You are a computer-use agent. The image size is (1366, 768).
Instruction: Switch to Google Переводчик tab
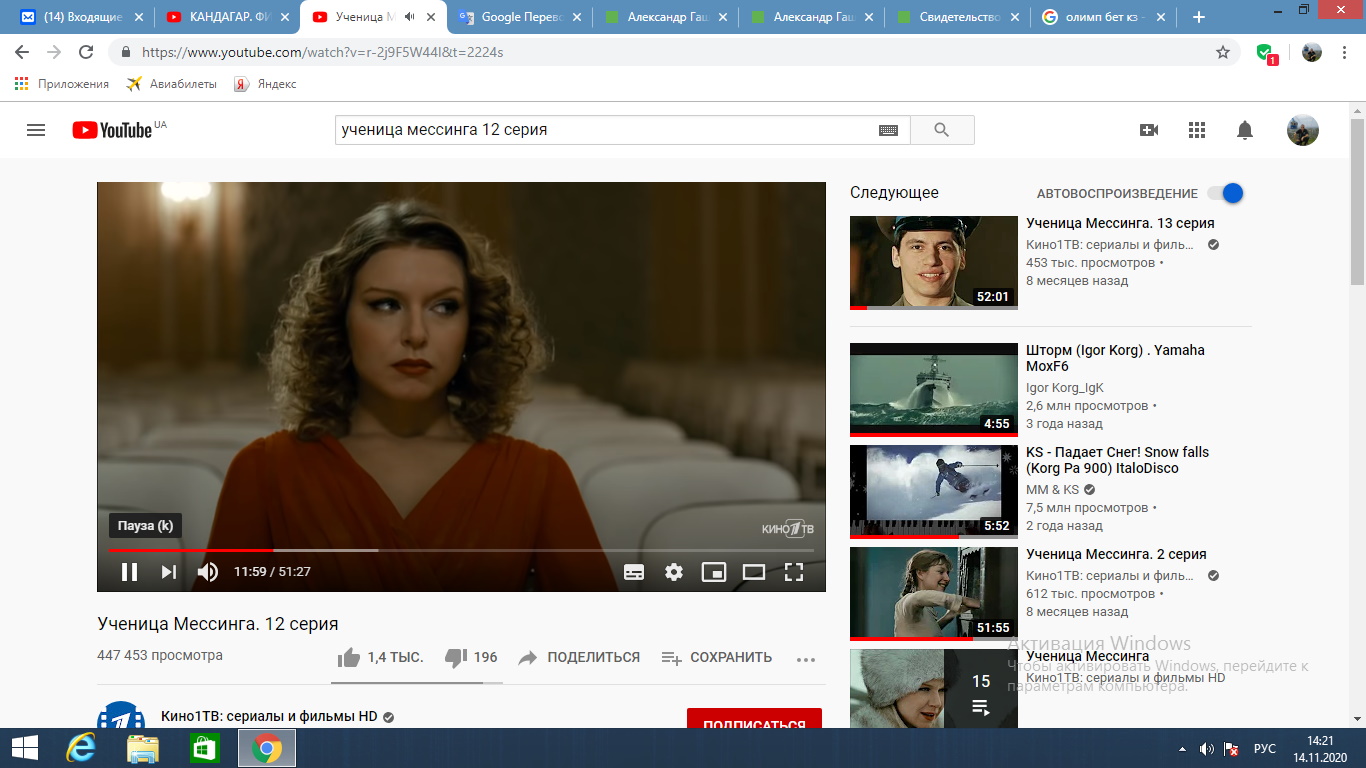(x=520, y=17)
